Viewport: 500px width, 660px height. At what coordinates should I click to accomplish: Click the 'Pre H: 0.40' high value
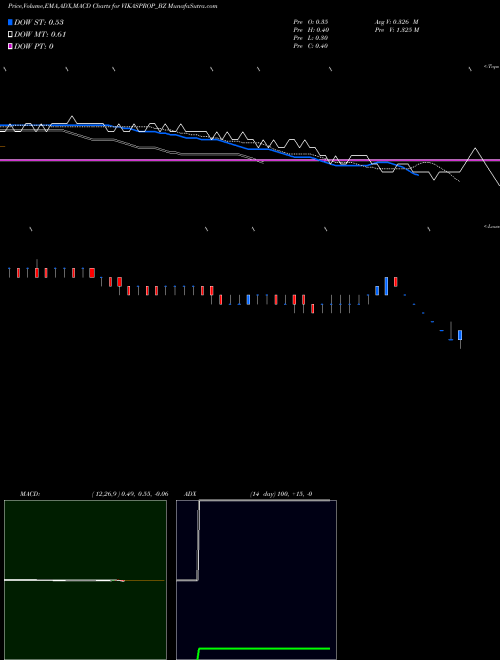311,30
